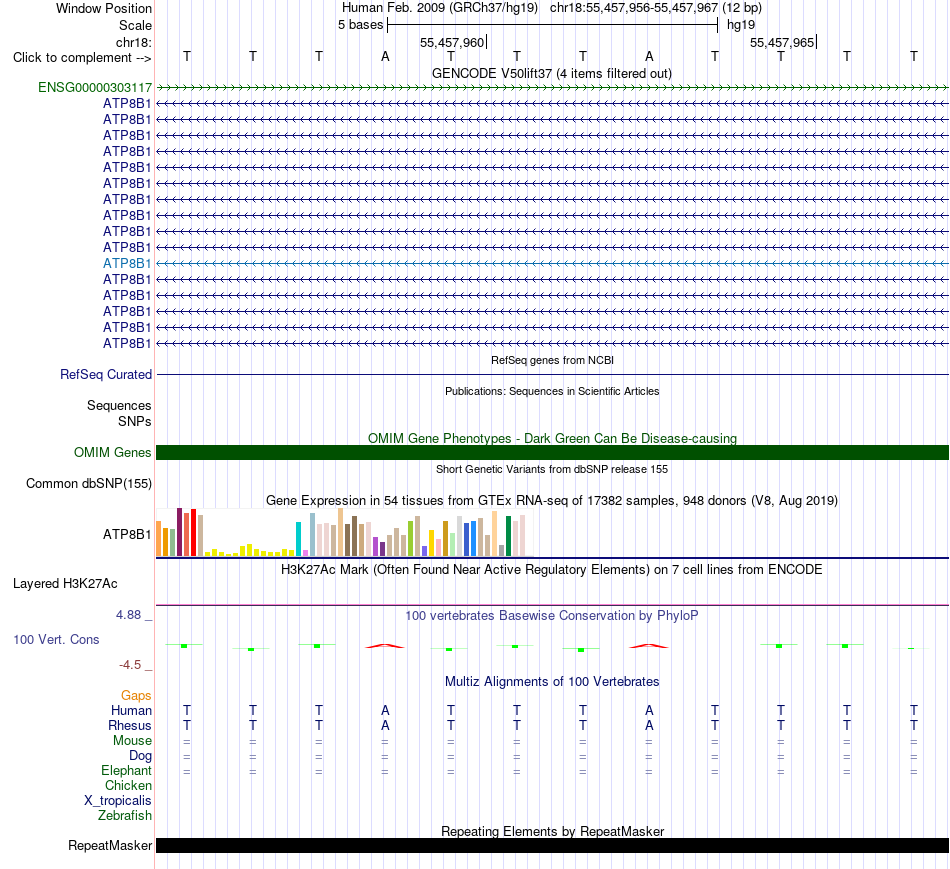This screenshot has width=950, height=869.
Task: Click the dark green GTEx expression bar
Action: tap(508, 536)
